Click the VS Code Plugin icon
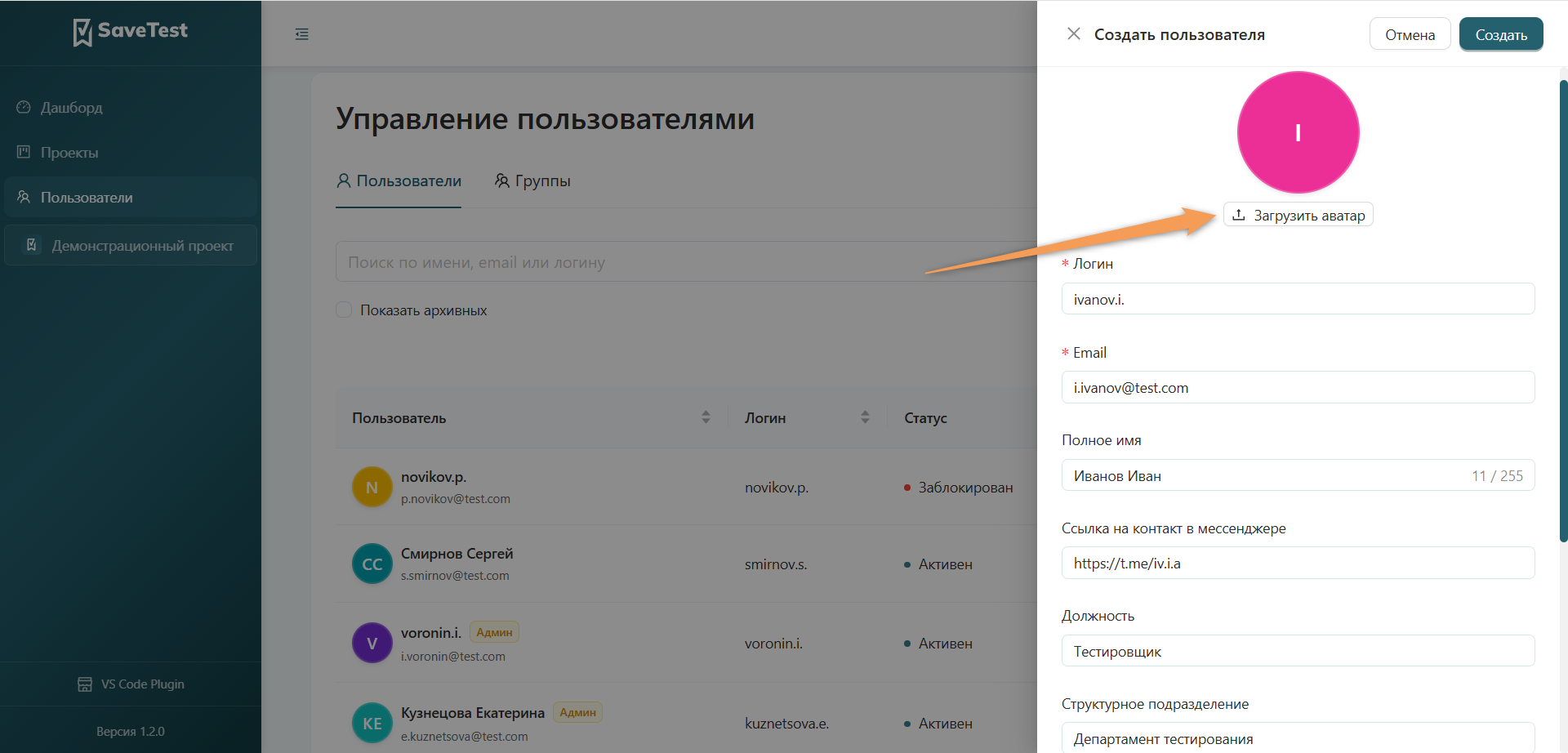Viewport: 1568px width, 753px height. click(85, 684)
